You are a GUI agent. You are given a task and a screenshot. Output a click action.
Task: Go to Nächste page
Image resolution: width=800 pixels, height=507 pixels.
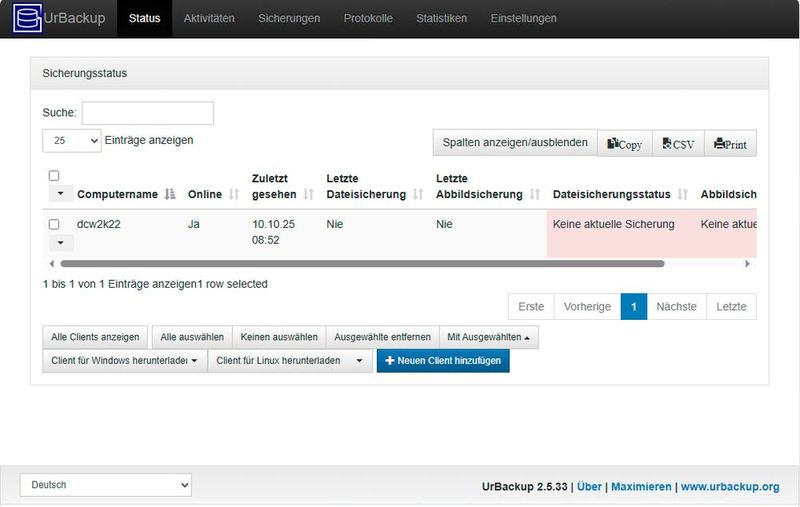(677, 307)
